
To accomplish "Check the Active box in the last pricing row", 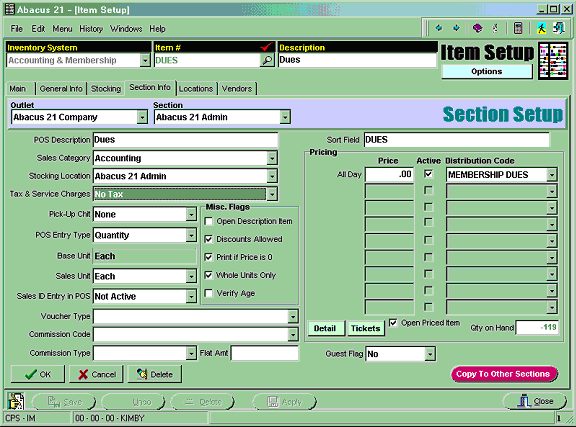I will pos(428,306).
